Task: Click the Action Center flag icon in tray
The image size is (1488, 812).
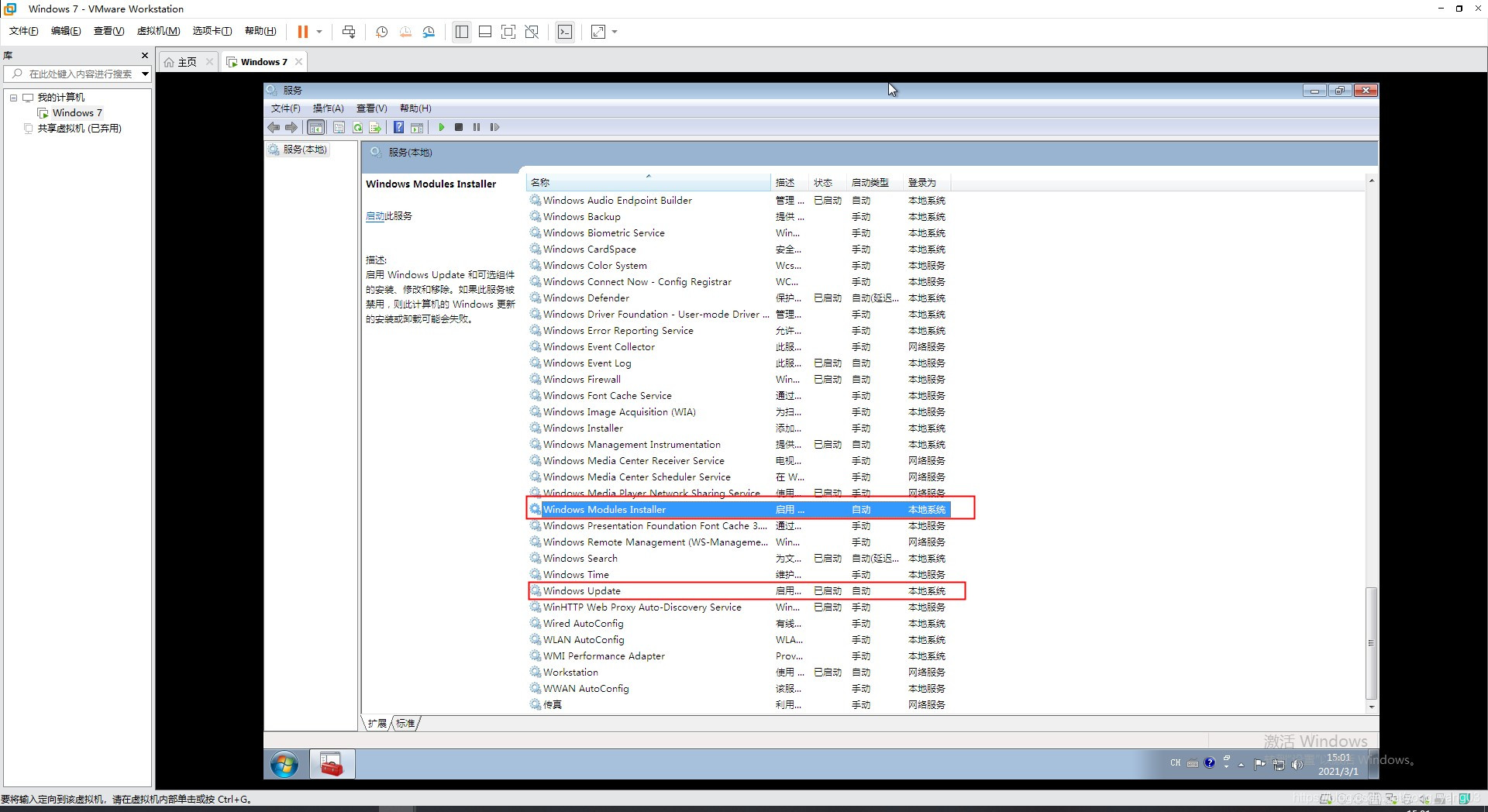Action: tap(1259, 765)
